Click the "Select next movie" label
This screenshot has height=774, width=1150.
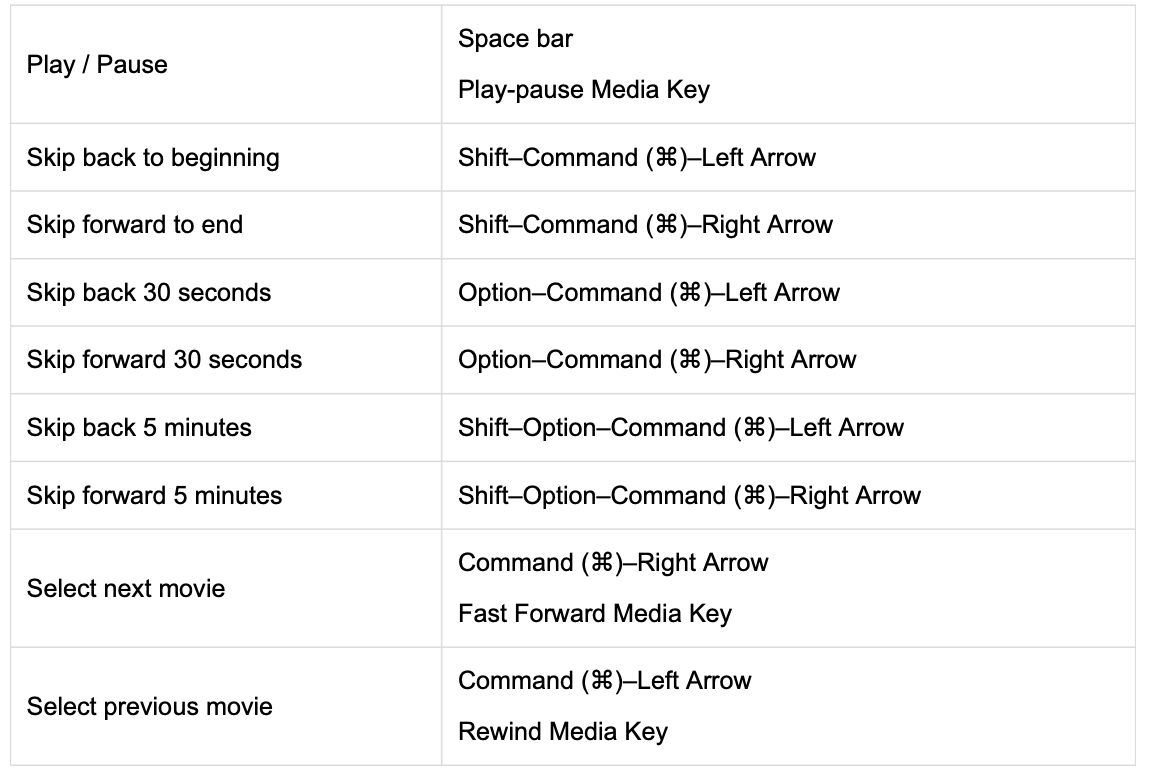click(x=126, y=589)
